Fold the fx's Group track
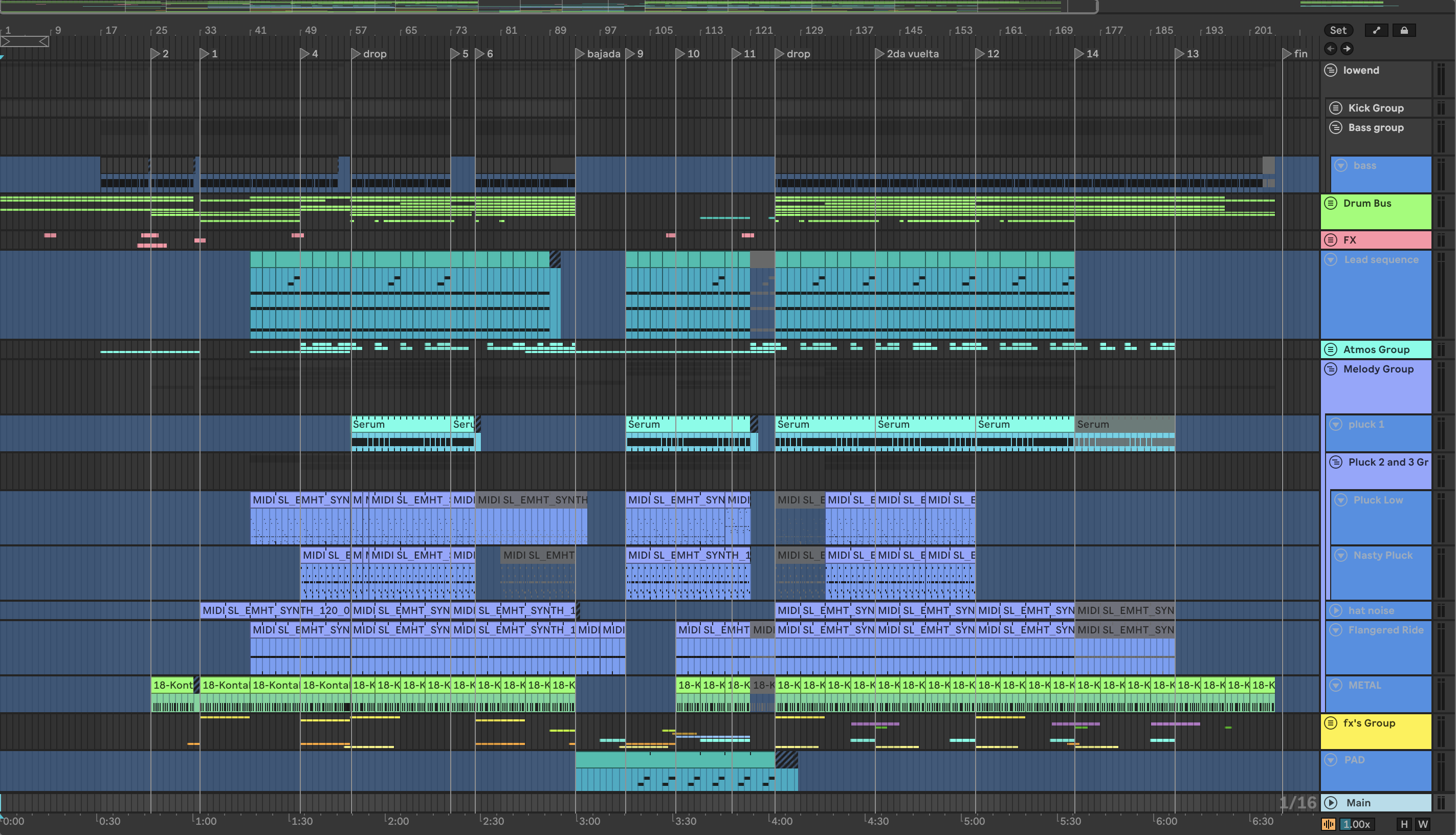 [x=1331, y=722]
